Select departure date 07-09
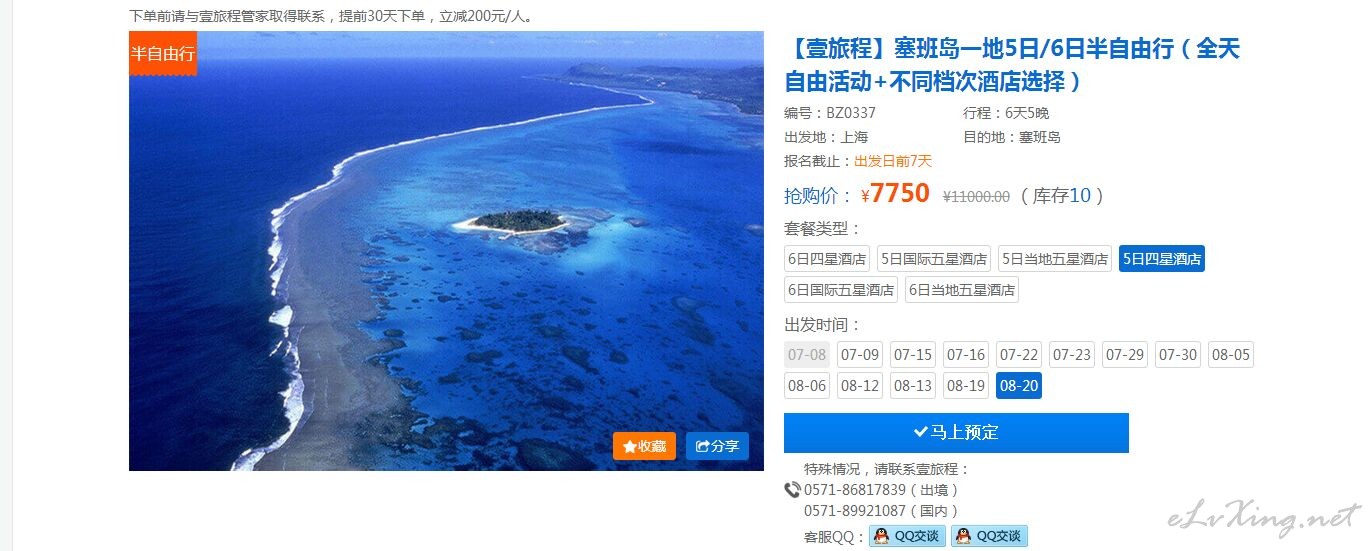This screenshot has width=1372, height=551. pyautogui.click(x=860, y=354)
